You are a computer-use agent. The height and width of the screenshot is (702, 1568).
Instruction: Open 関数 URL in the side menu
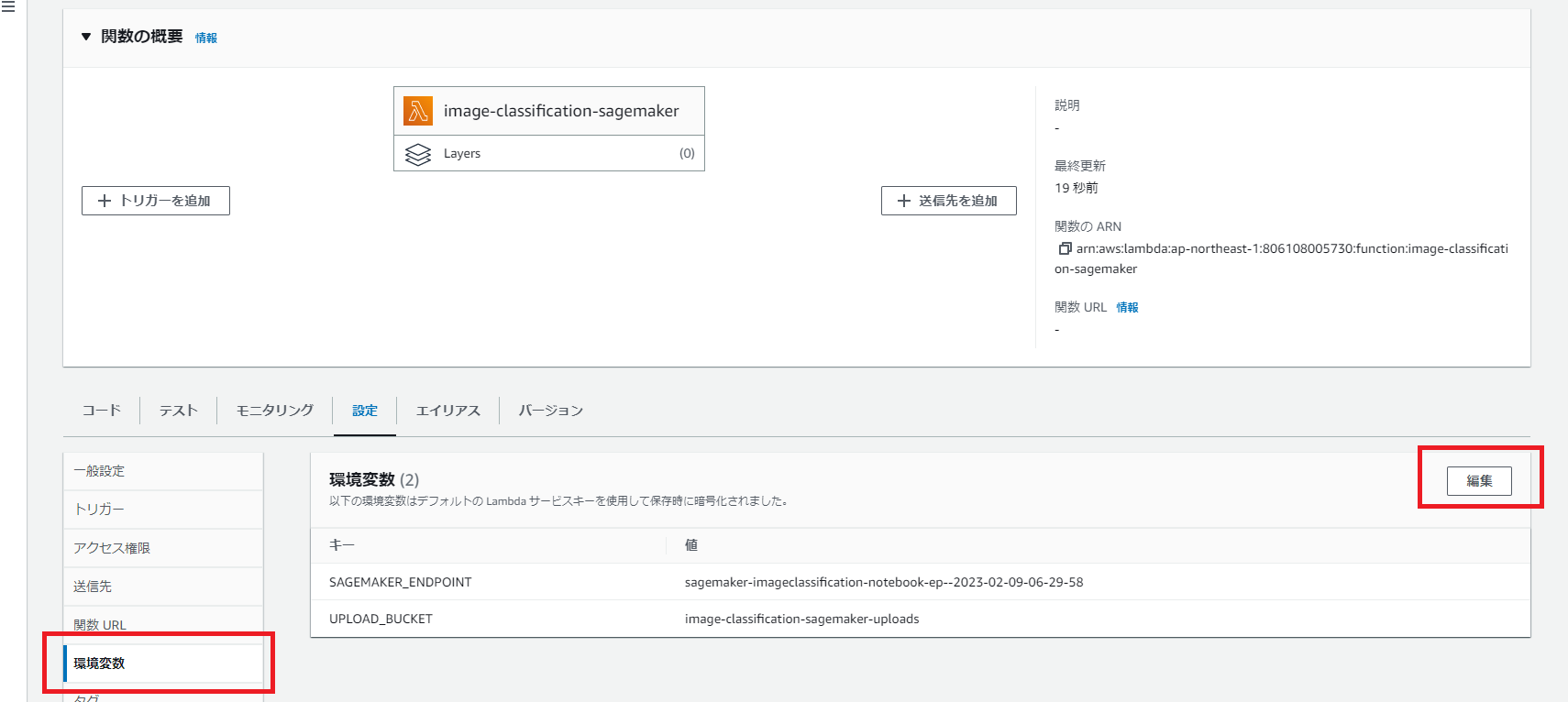coord(163,625)
